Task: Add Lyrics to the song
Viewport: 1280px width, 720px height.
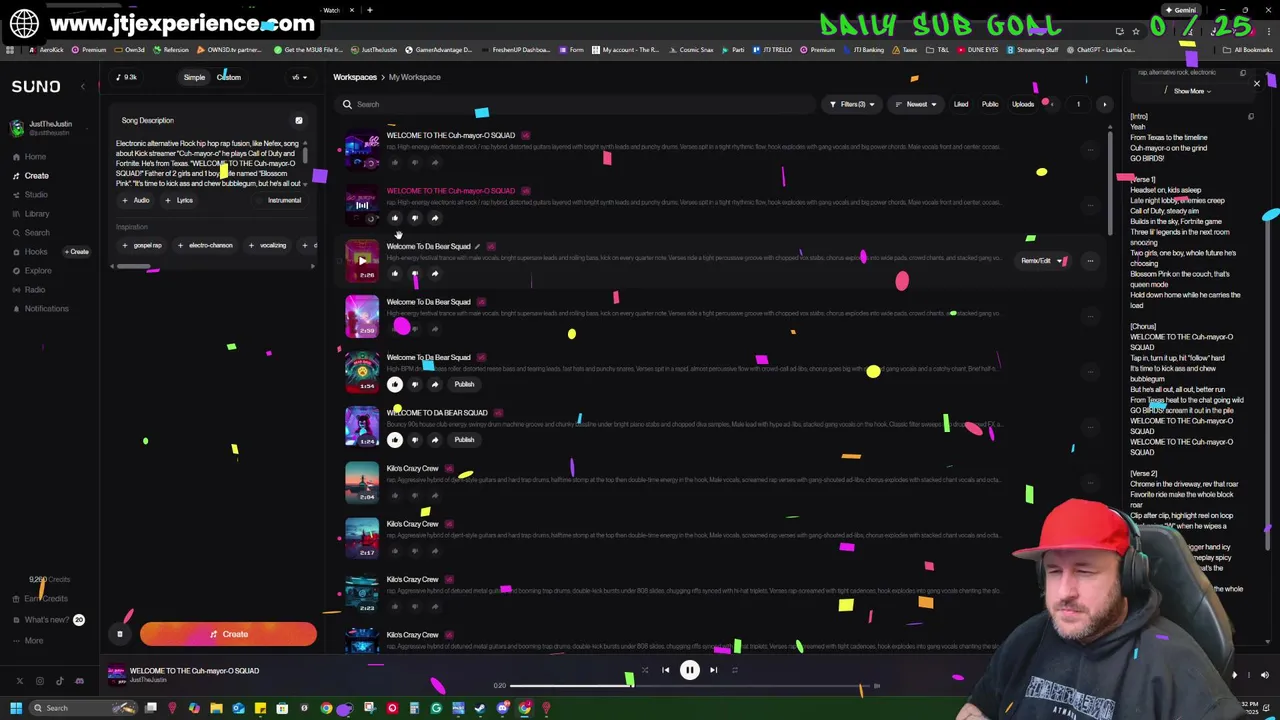Action: 179,200
